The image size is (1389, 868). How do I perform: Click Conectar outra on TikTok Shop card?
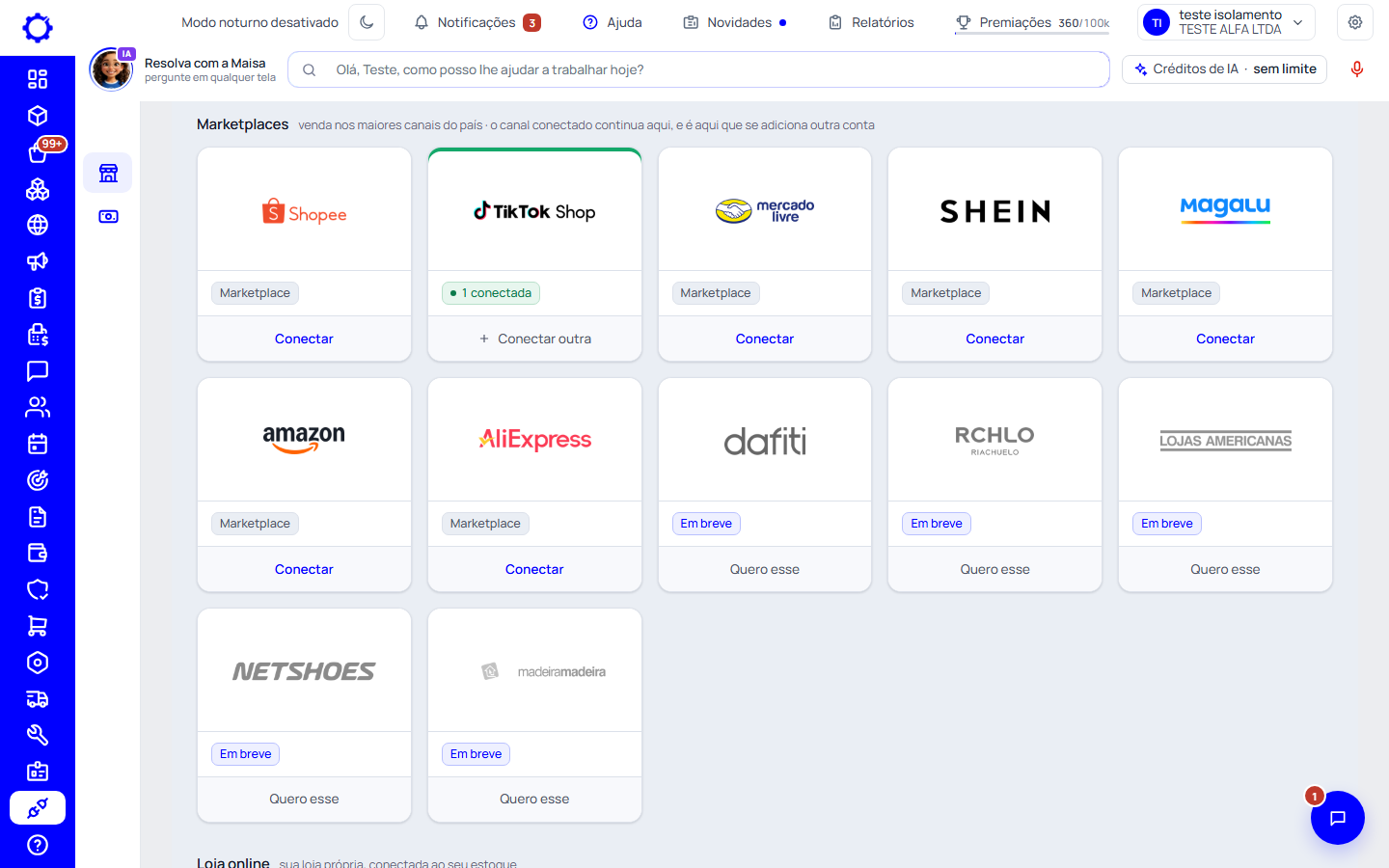[534, 339]
